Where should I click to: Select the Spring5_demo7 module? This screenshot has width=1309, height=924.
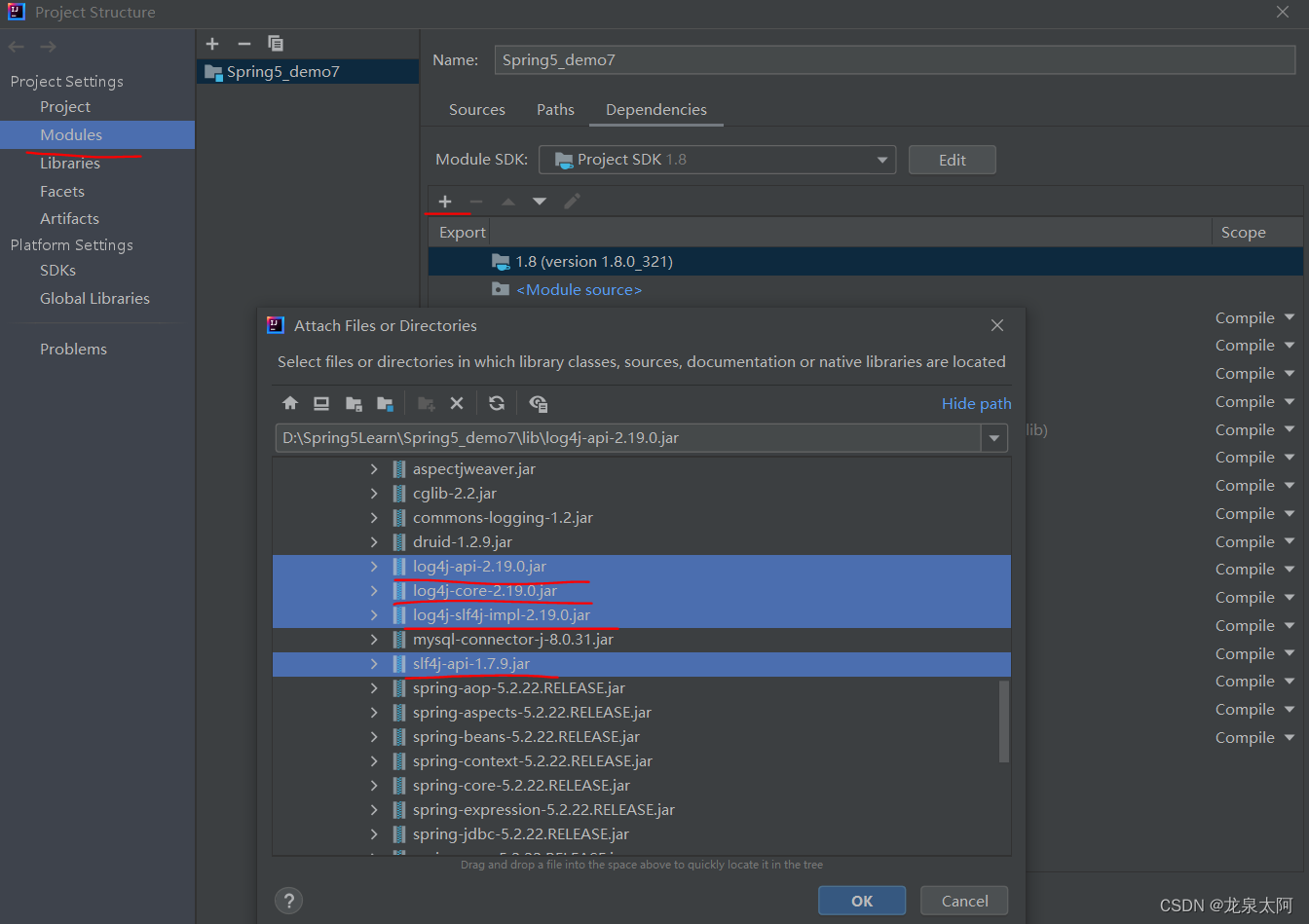[308, 71]
